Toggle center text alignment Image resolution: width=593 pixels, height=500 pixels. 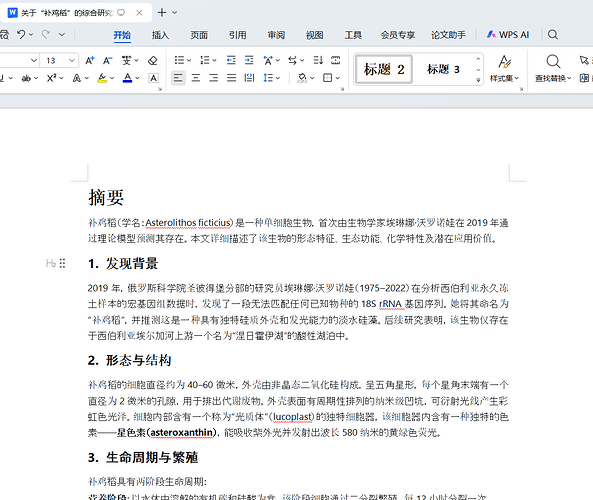click(x=196, y=78)
